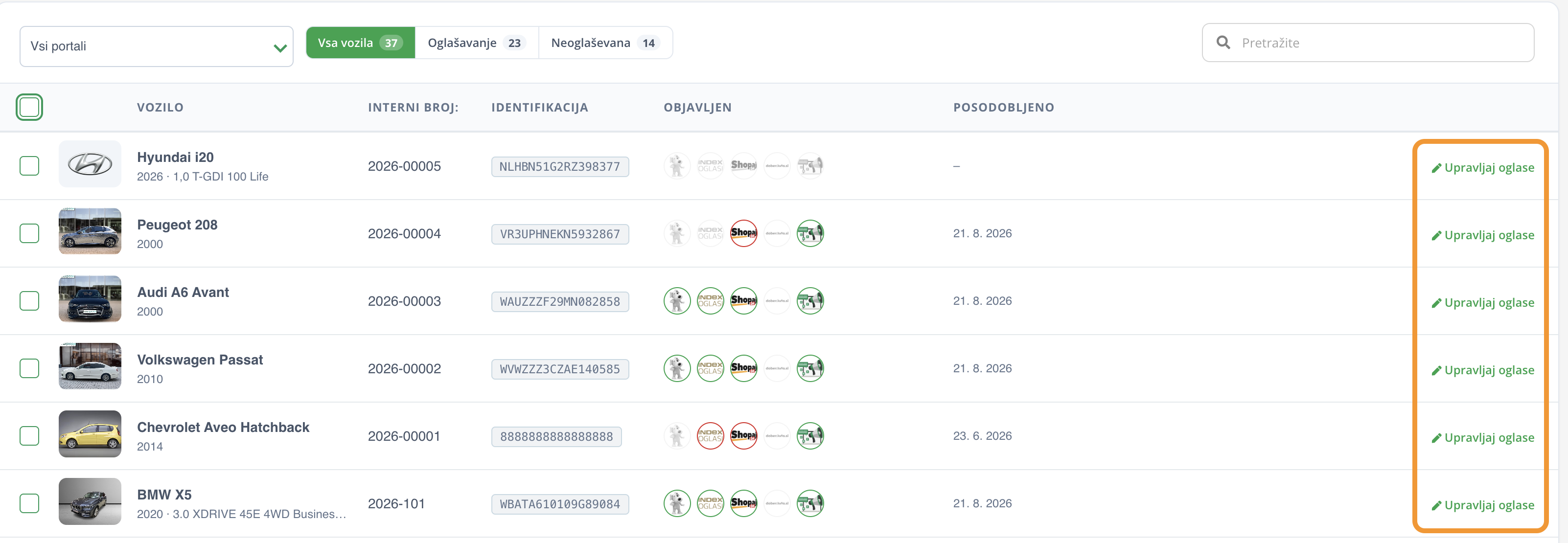Open the BMW X5 photo thumbnail
Screen dimensions: 1568x543
tap(90, 501)
